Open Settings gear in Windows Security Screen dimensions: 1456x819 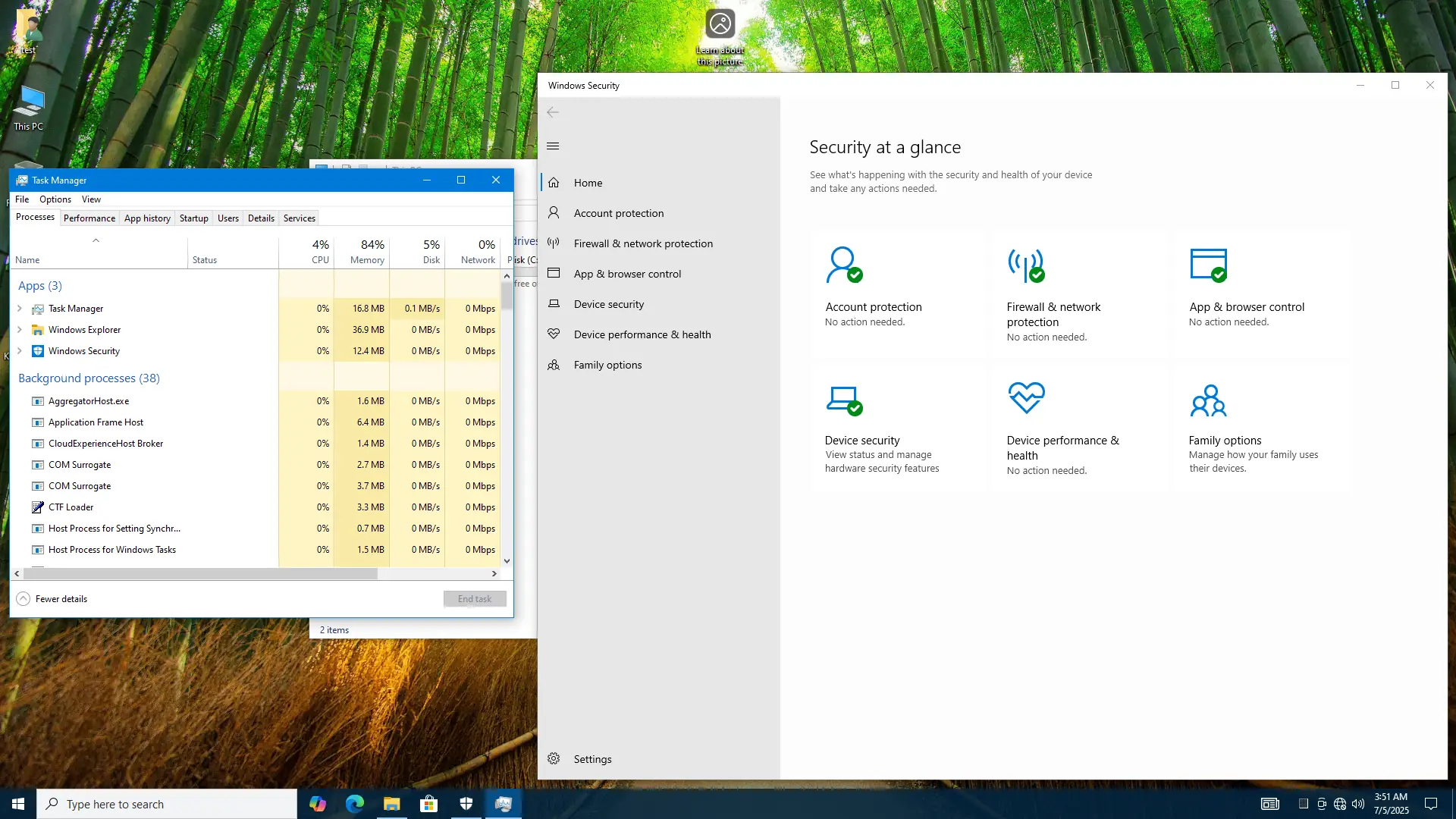pyautogui.click(x=554, y=759)
